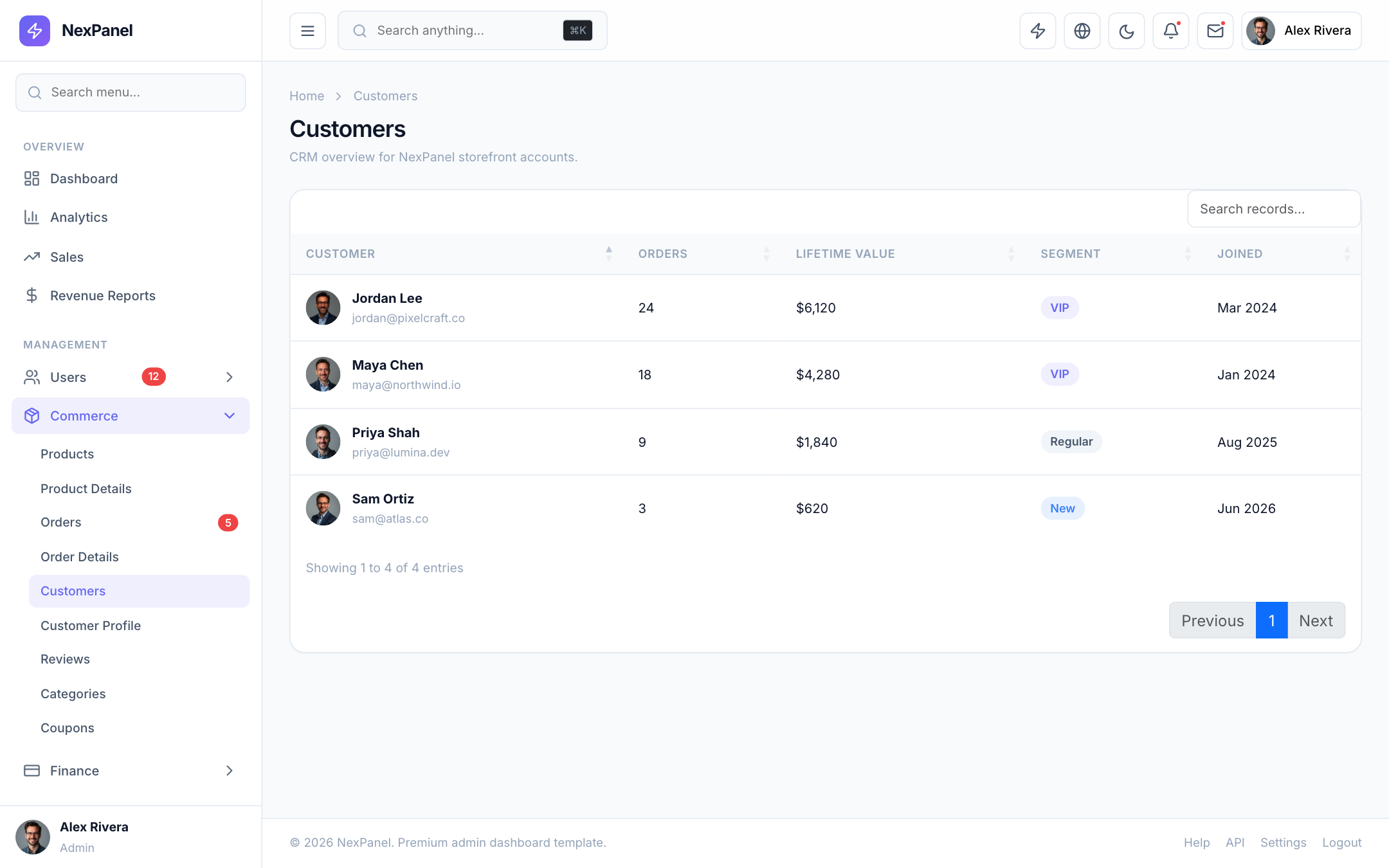This screenshot has height=868, width=1389.
Task: Click the NexPanel logo icon
Action: (x=35, y=31)
